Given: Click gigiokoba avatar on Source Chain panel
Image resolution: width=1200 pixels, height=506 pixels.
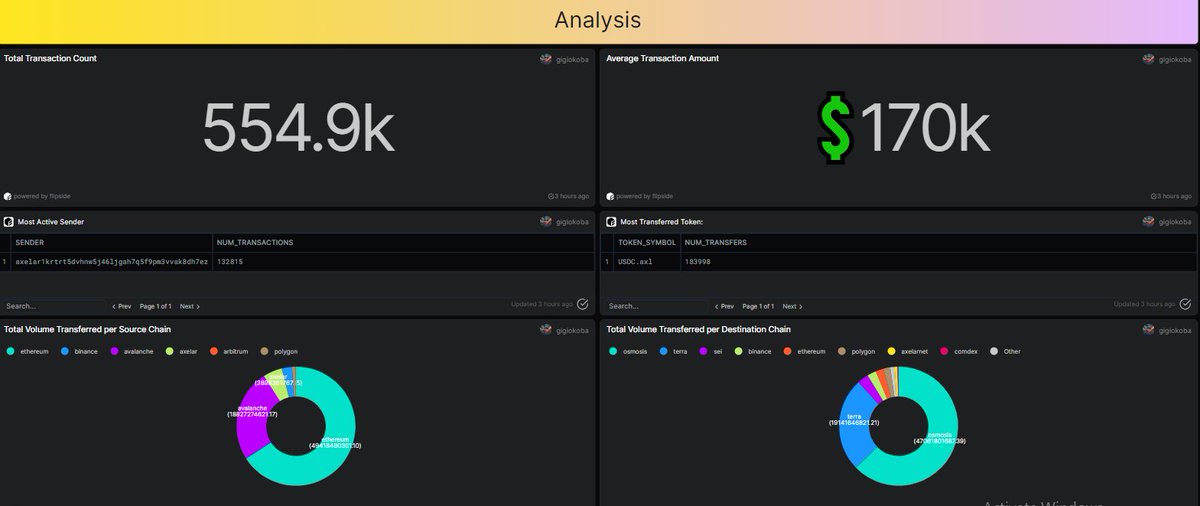Looking at the screenshot, I should coord(546,329).
